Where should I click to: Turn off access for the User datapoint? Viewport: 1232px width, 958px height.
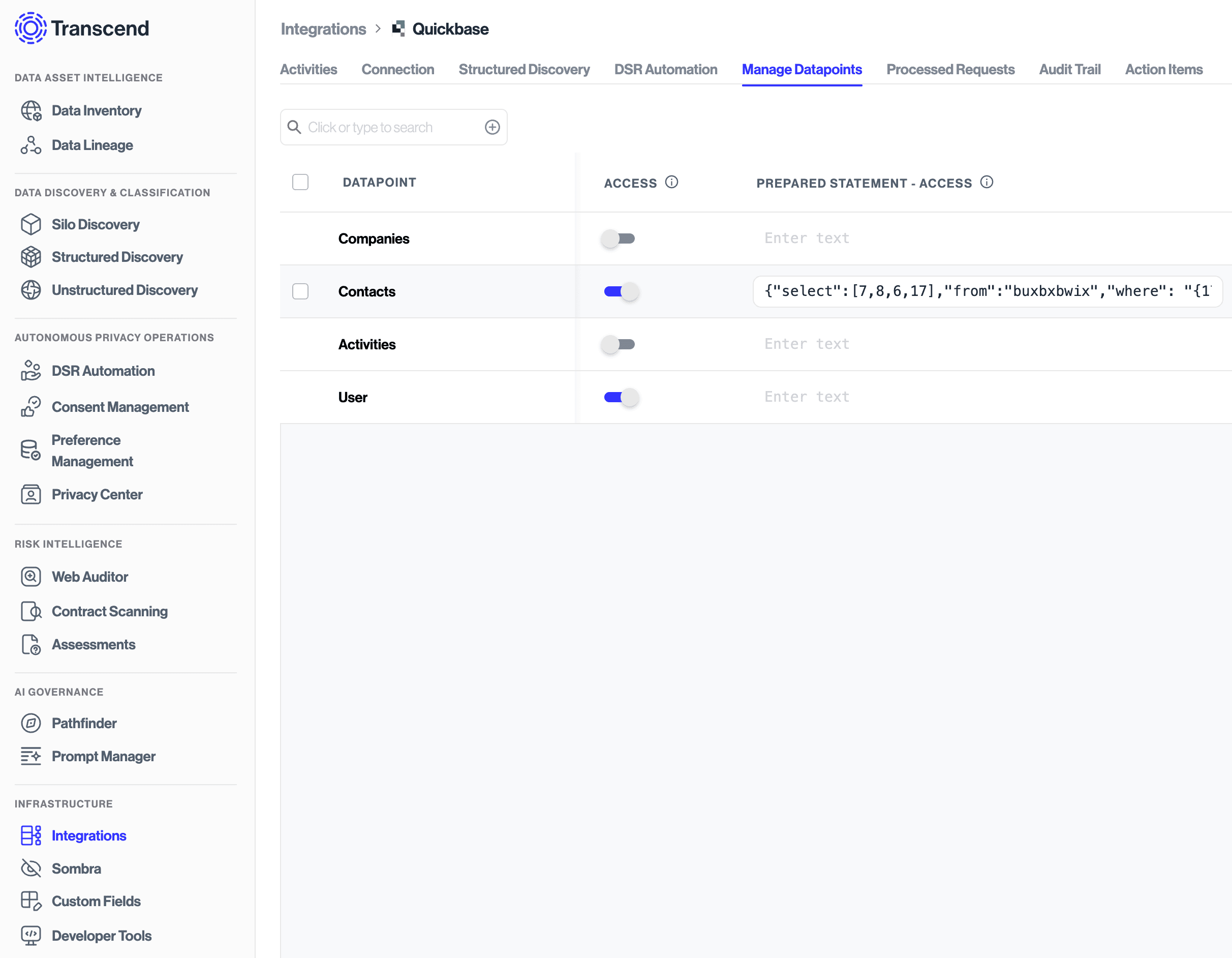pos(620,397)
